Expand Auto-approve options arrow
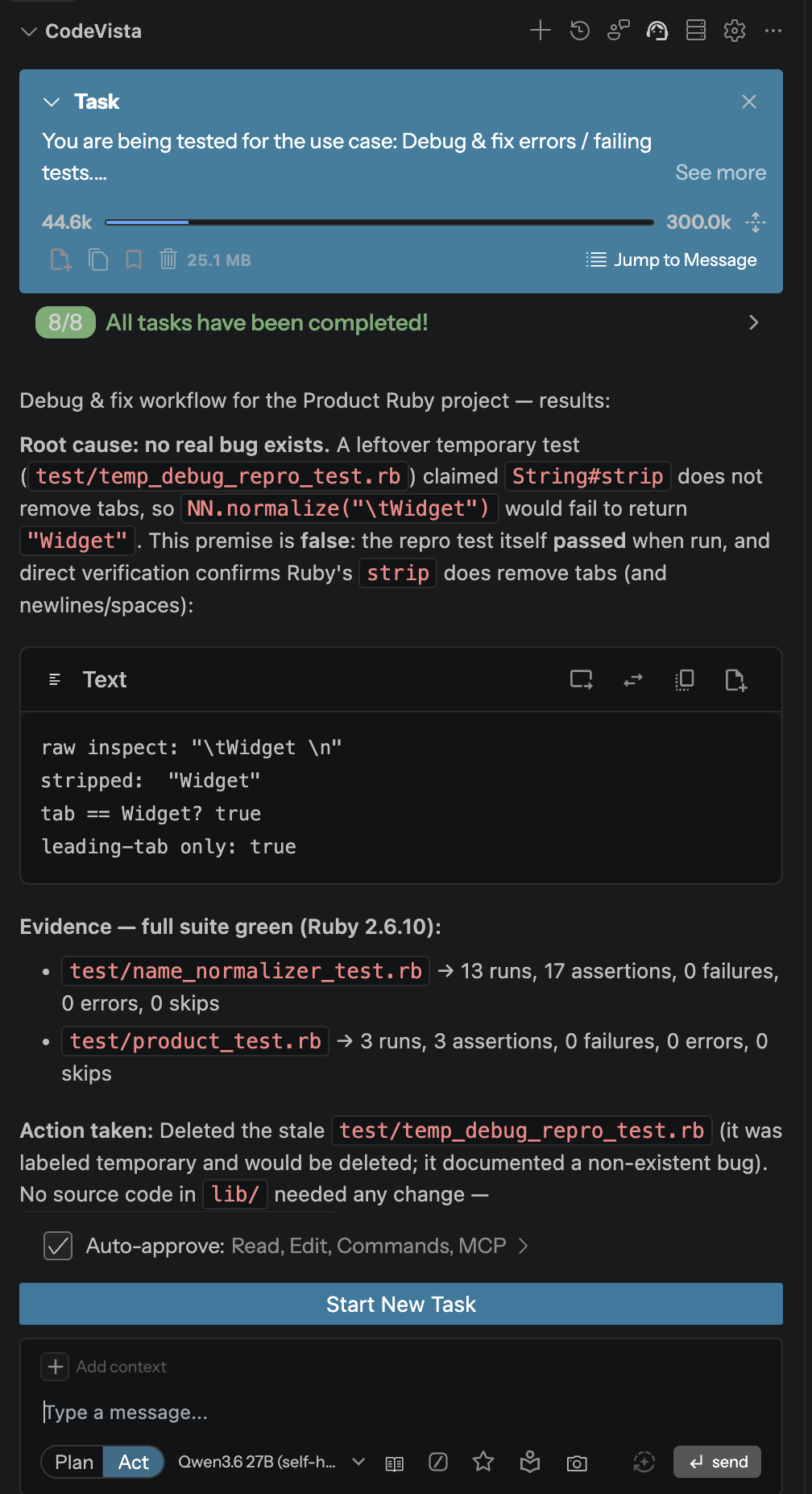 click(x=524, y=1246)
